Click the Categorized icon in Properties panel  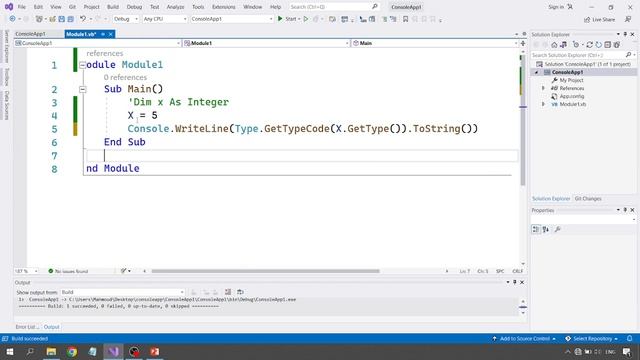click(536, 229)
